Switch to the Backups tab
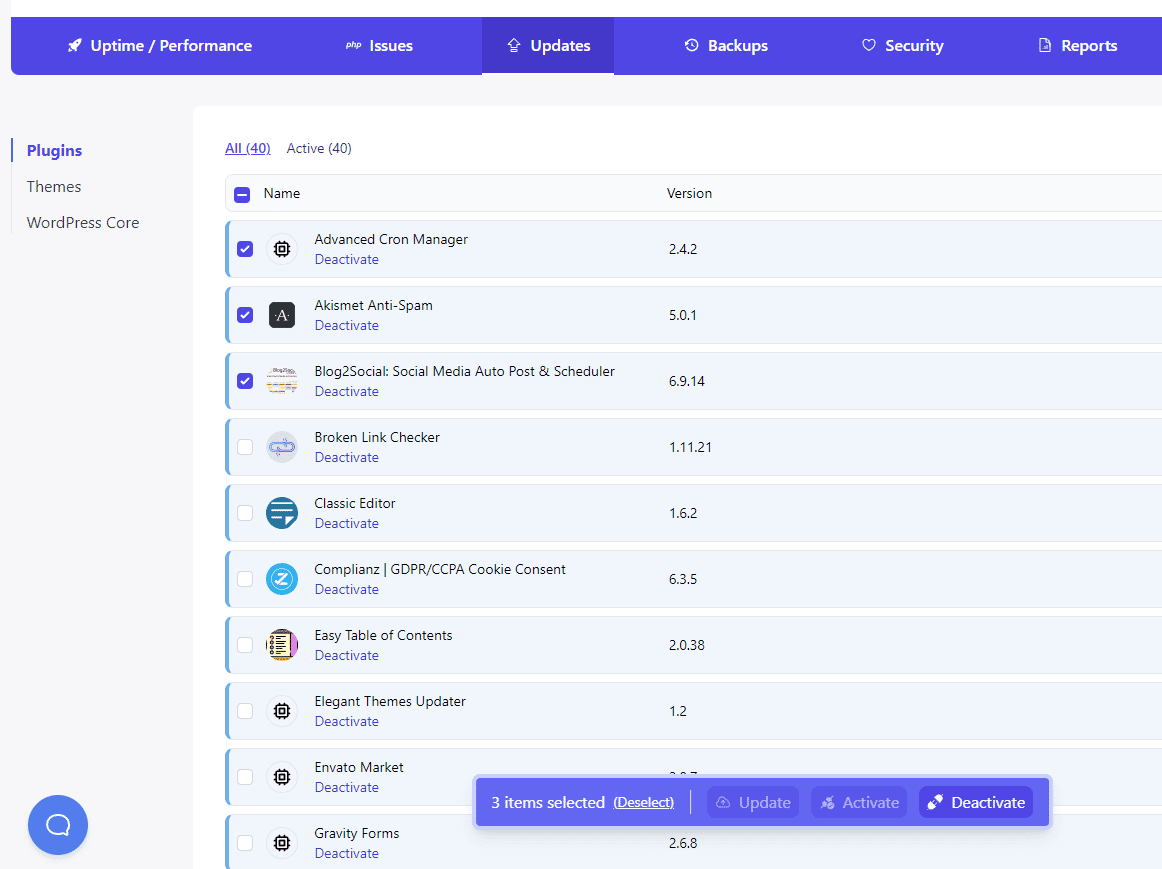The width and height of the screenshot is (1162, 869). click(x=726, y=46)
